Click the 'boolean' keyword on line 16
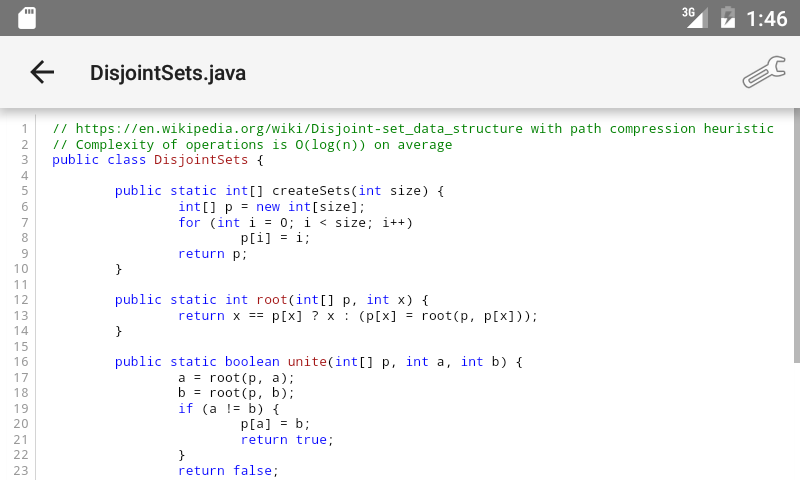 coord(252,362)
